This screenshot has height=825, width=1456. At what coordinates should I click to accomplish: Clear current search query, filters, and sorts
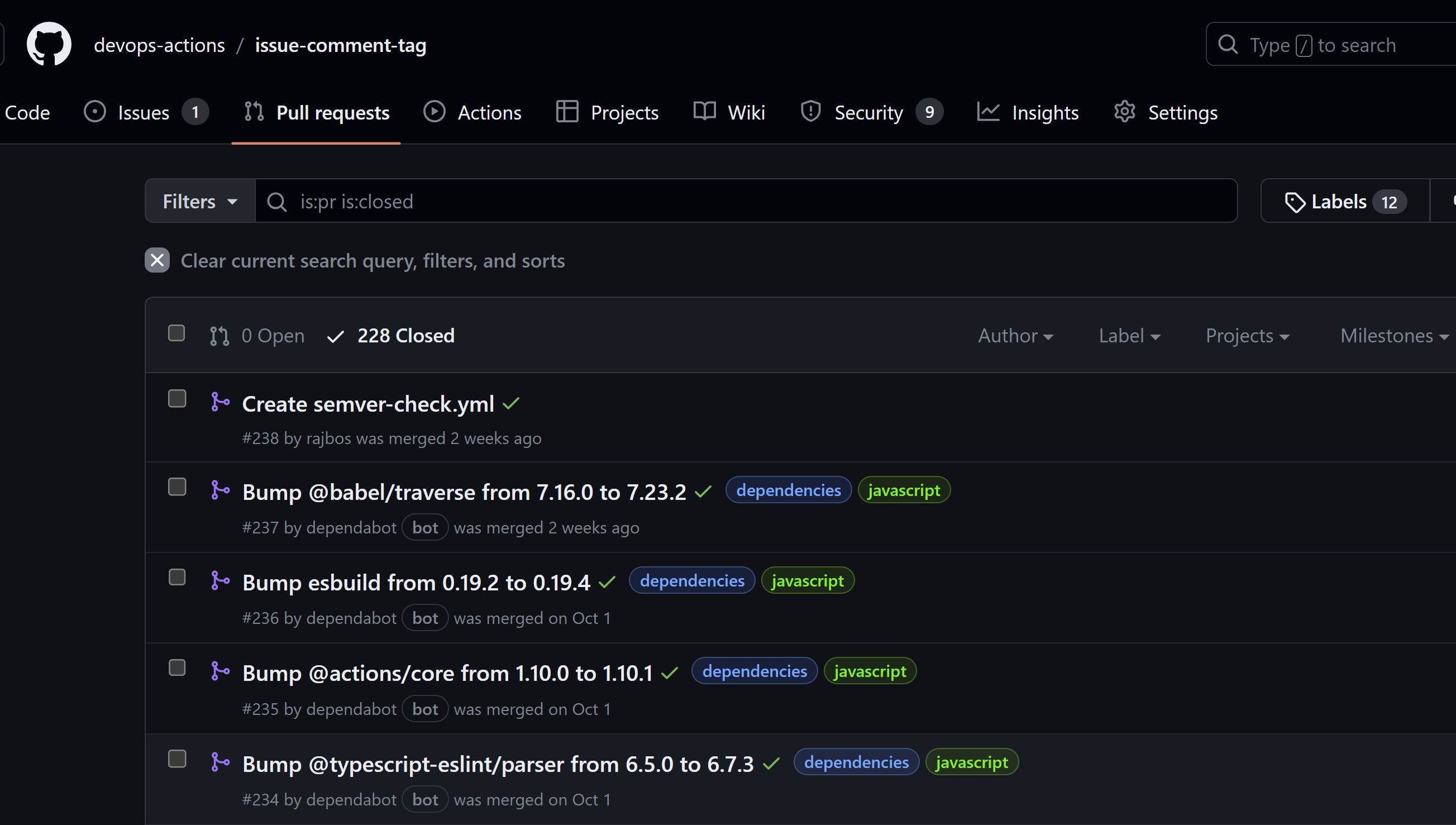355,260
